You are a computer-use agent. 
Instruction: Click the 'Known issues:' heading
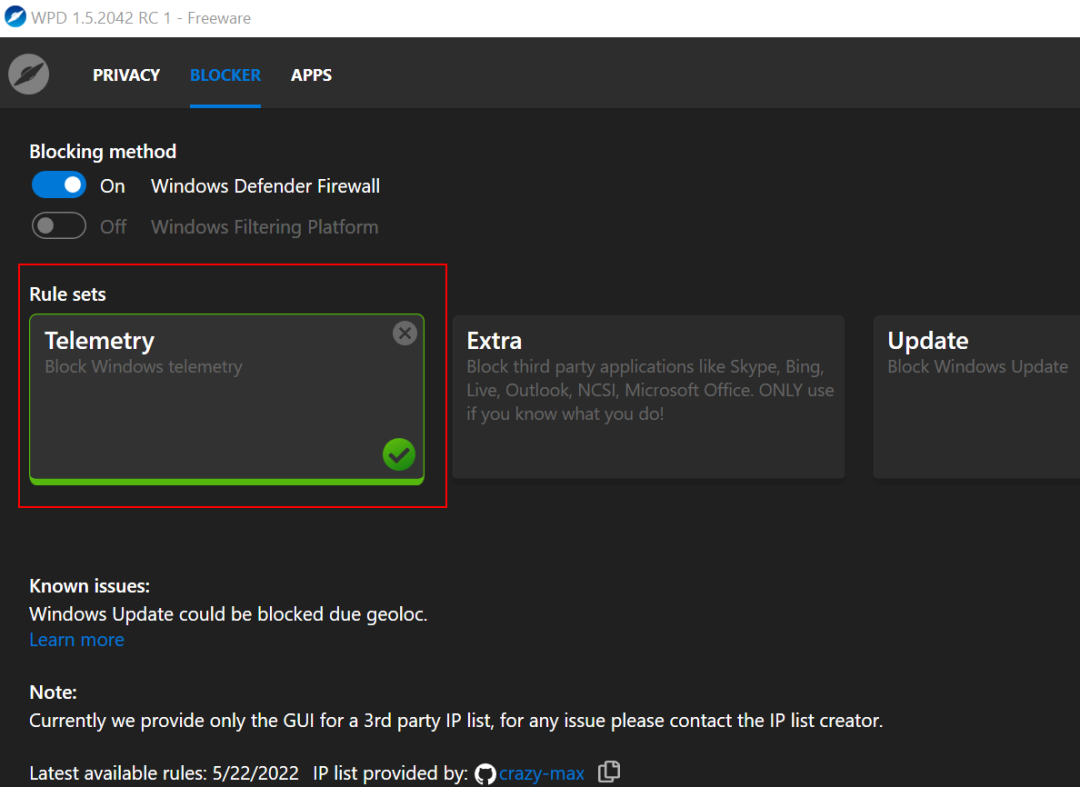90,586
